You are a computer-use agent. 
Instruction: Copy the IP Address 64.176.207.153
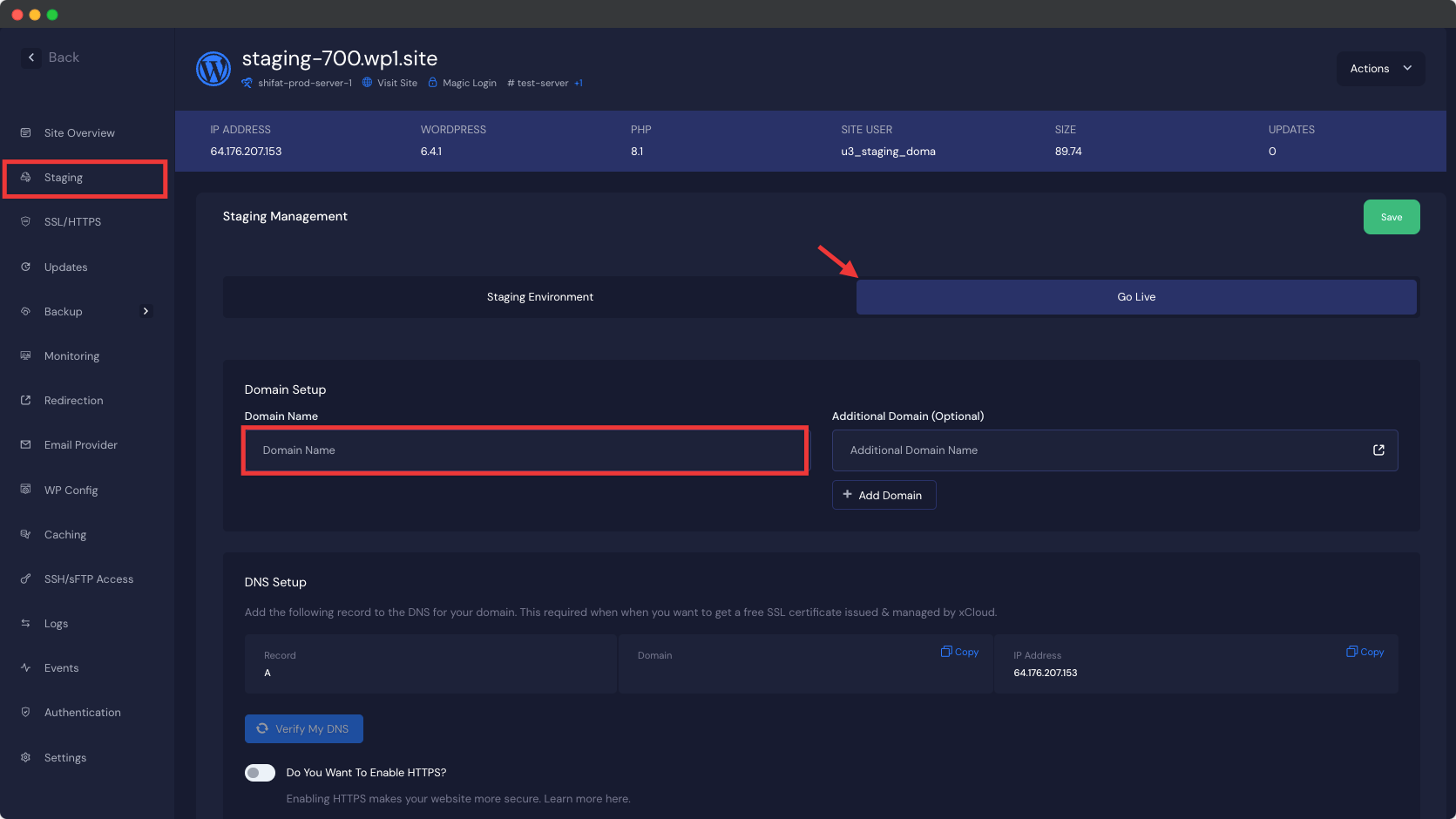(1364, 652)
